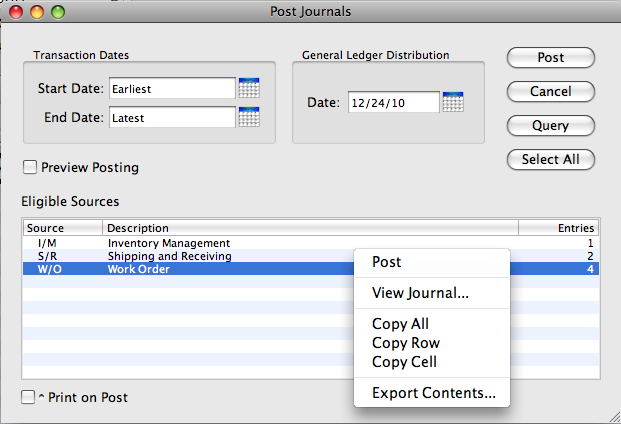The width and height of the screenshot is (621, 424).
Task: Pick Copy Row in the context menu
Action: [x=405, y=343]
